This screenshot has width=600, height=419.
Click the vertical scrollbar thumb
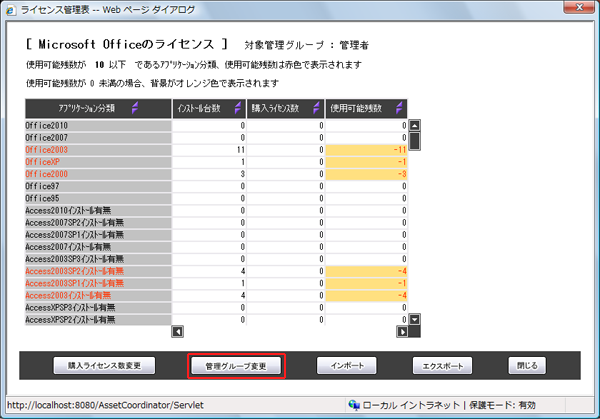pos(415,141)
